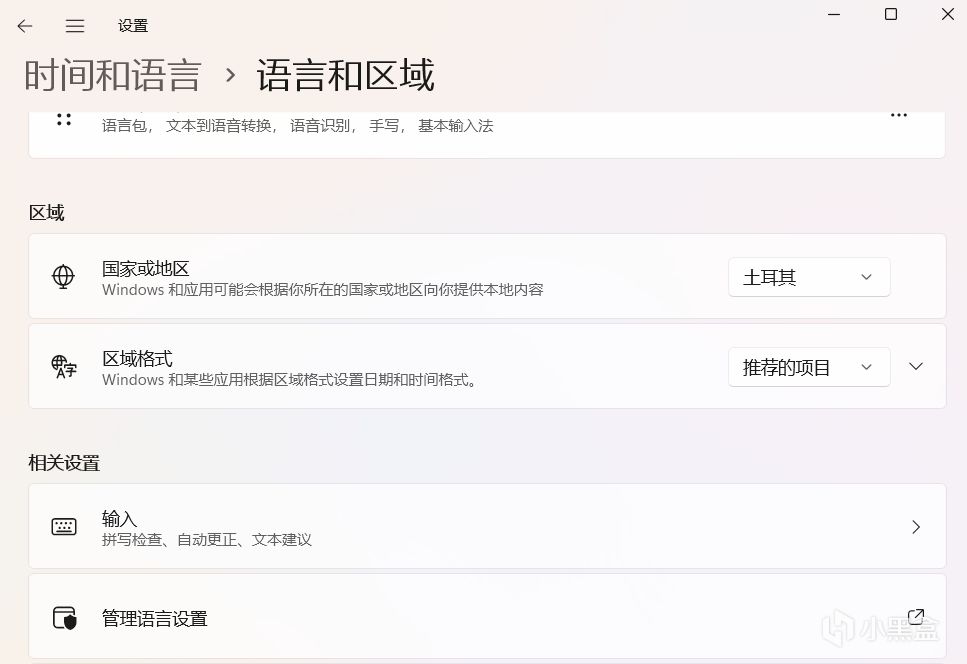
Task: Click the 语言和区域 page title
Action: [x=345, y=75]
